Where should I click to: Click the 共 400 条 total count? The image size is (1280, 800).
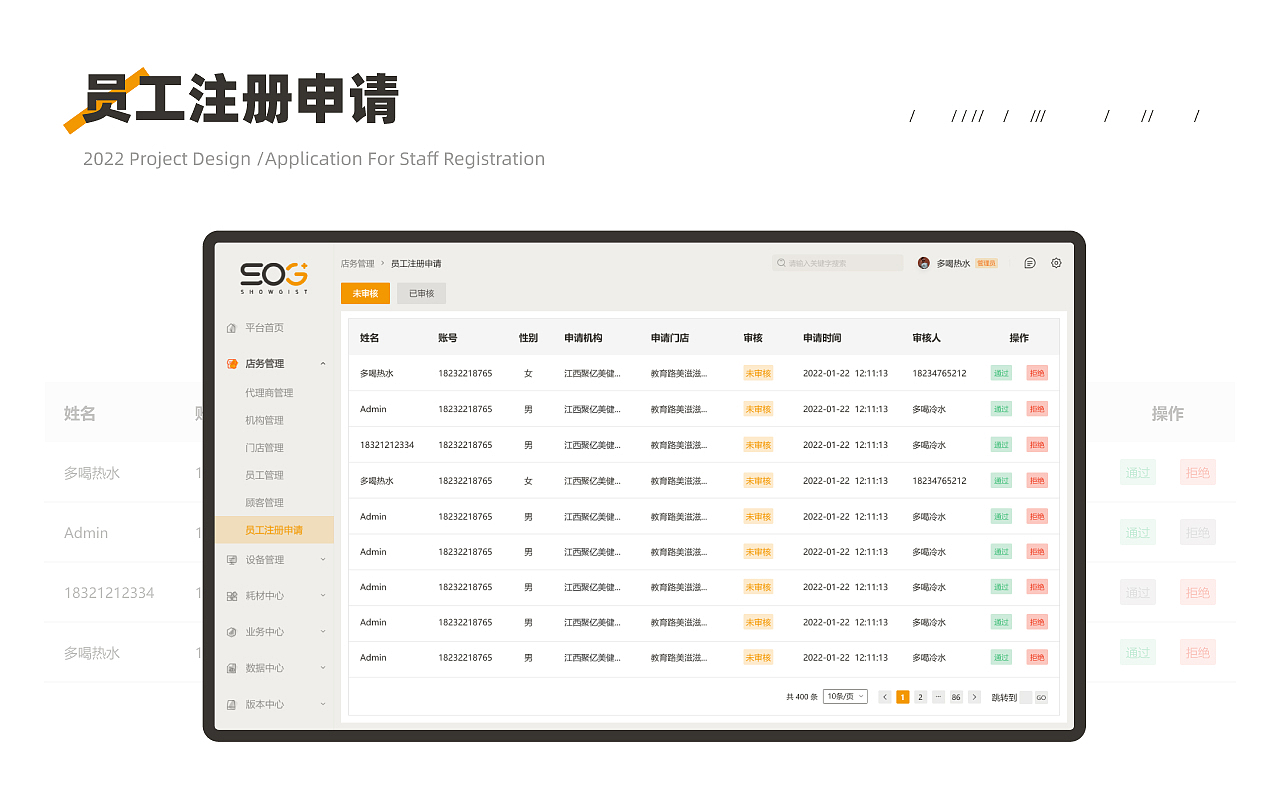[x=802, y=697]
